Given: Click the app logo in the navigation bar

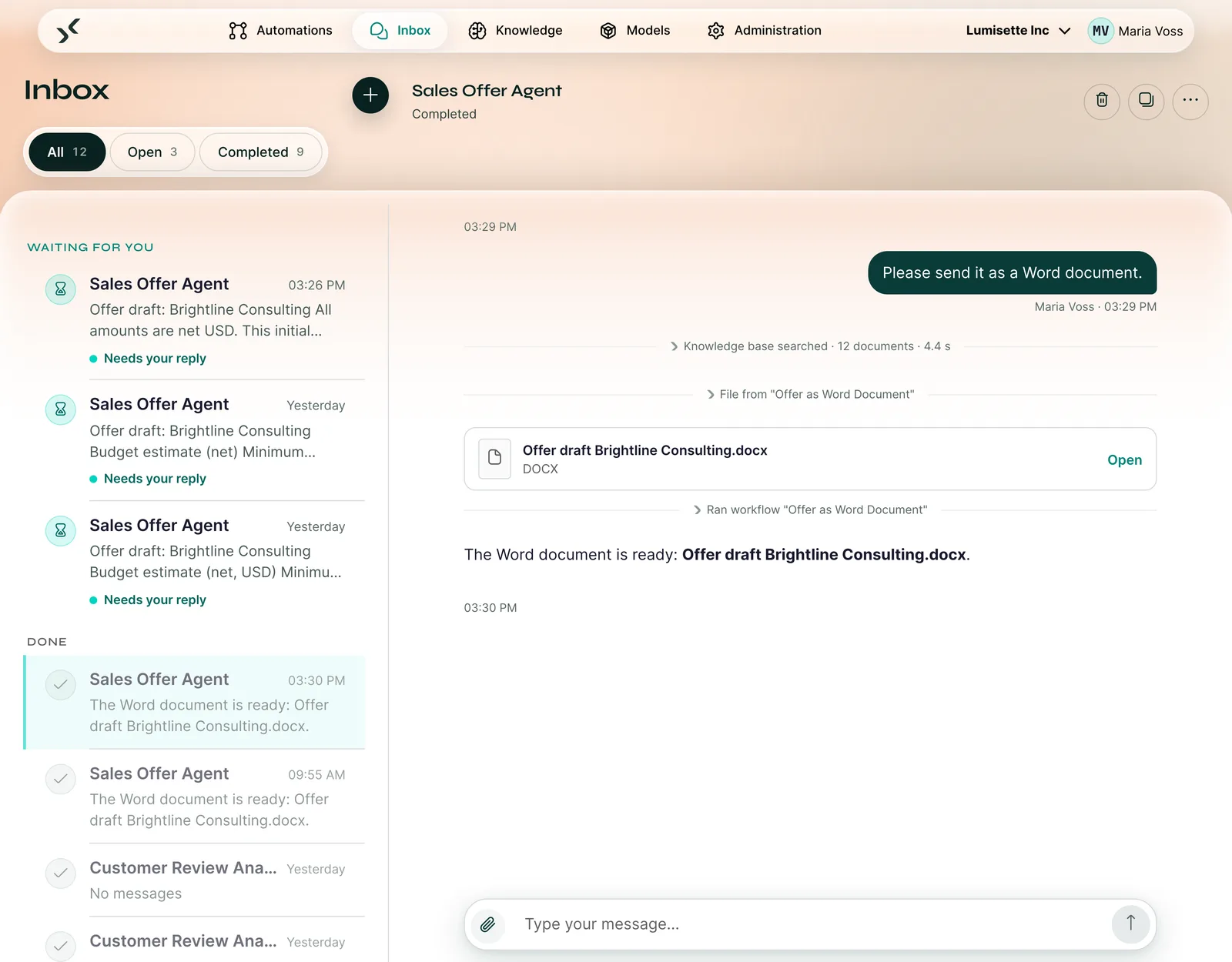Looking at the screenshot, I should pos(69,31).
